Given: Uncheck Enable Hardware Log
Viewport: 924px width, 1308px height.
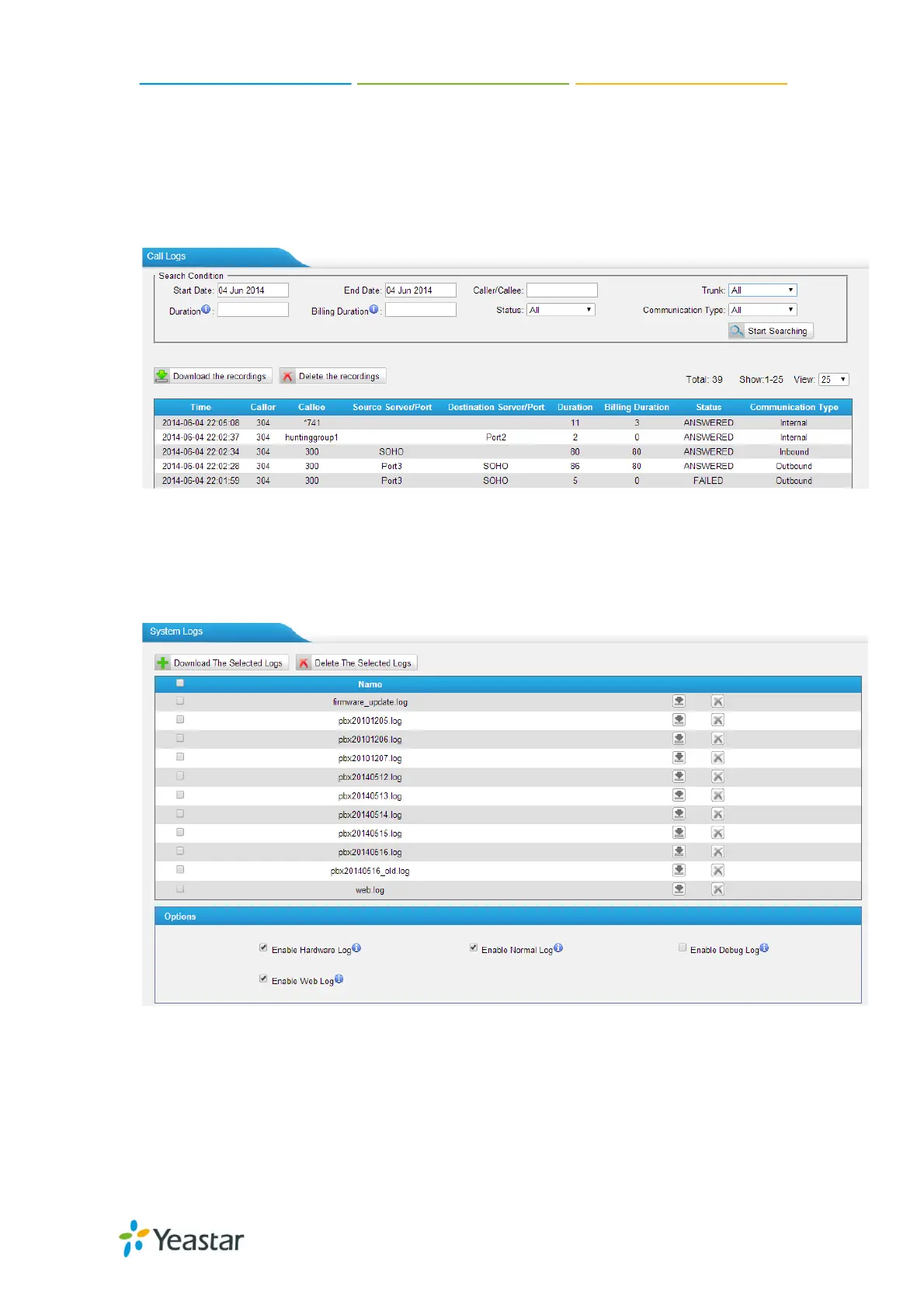Looking at the screenshot, I should [263, 948].
